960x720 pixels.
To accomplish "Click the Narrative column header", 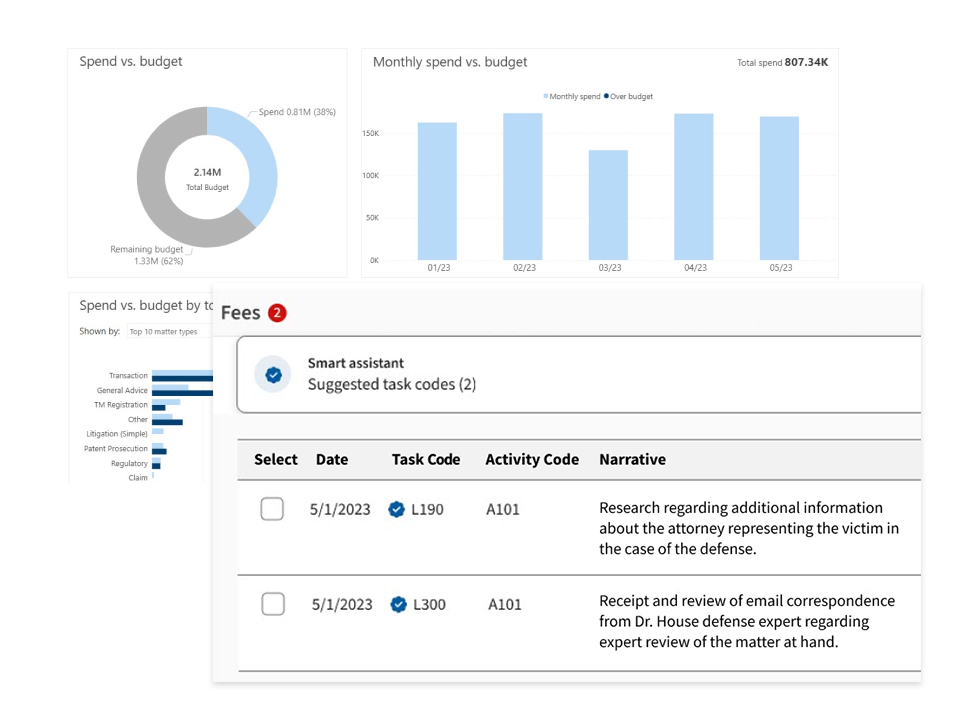I will pyautogui.click(x=632, y=460).
